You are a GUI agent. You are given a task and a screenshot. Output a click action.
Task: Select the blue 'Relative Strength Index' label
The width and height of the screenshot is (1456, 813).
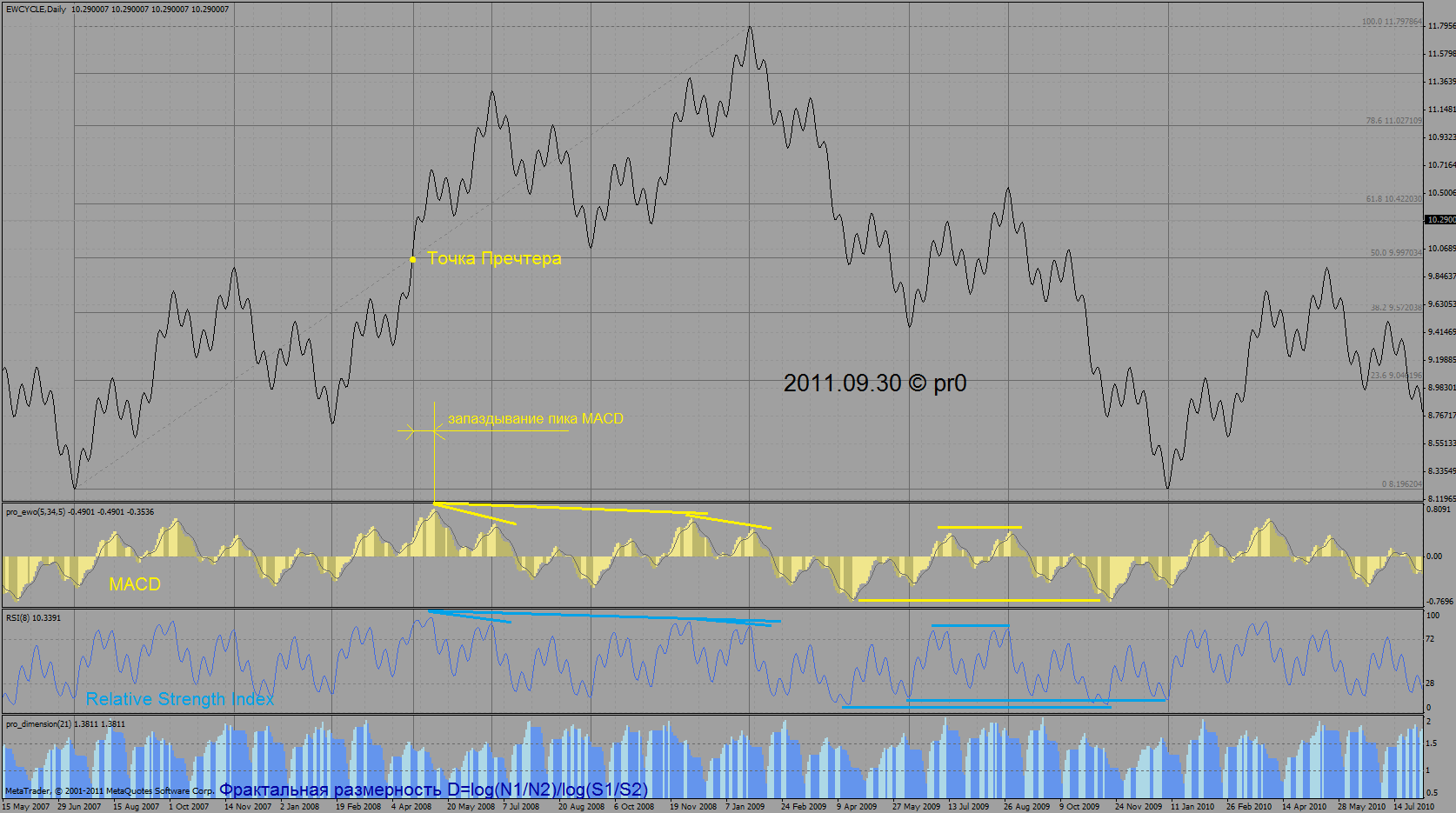180,699
